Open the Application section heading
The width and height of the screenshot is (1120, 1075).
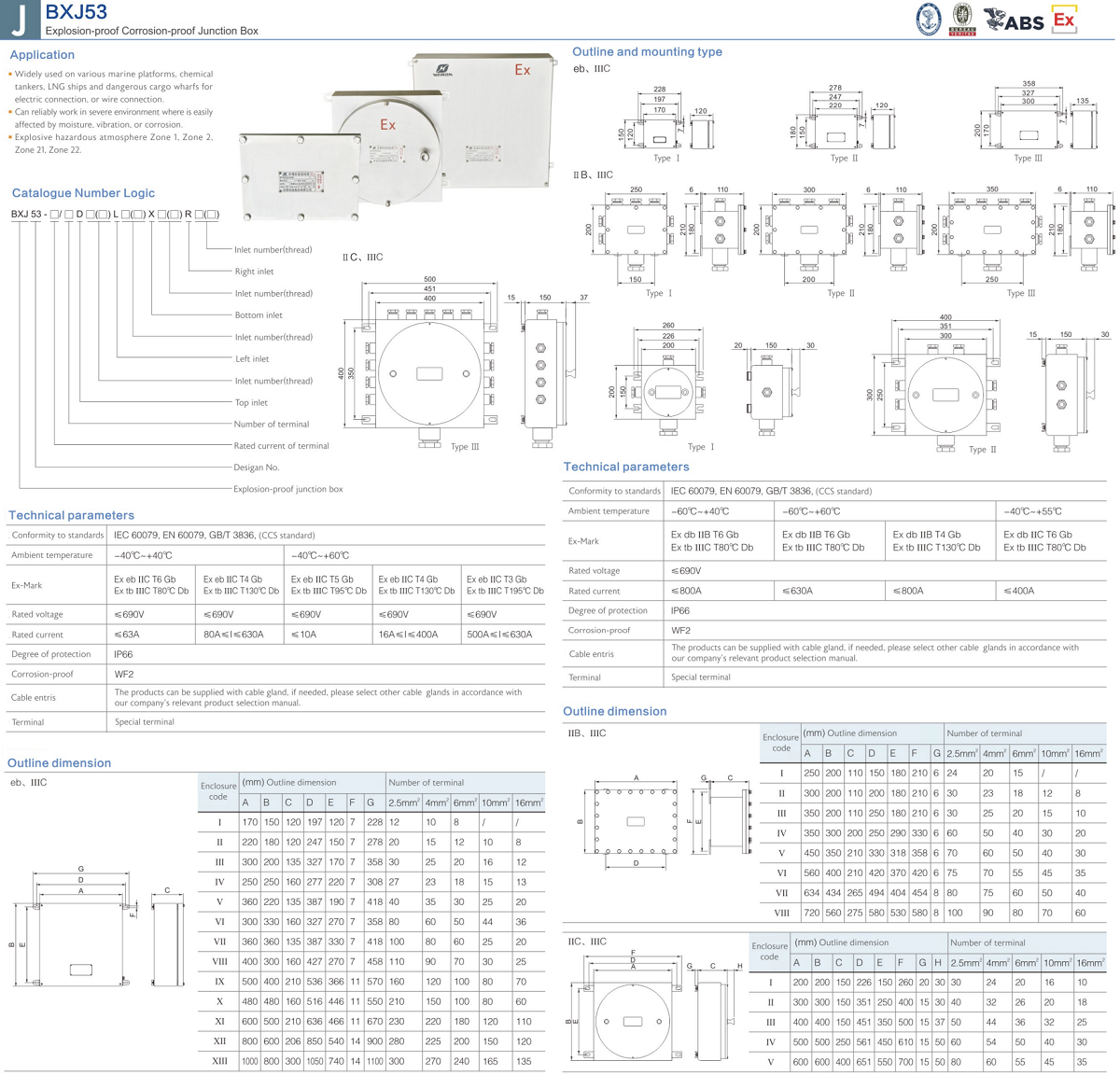tap(41, 55)
